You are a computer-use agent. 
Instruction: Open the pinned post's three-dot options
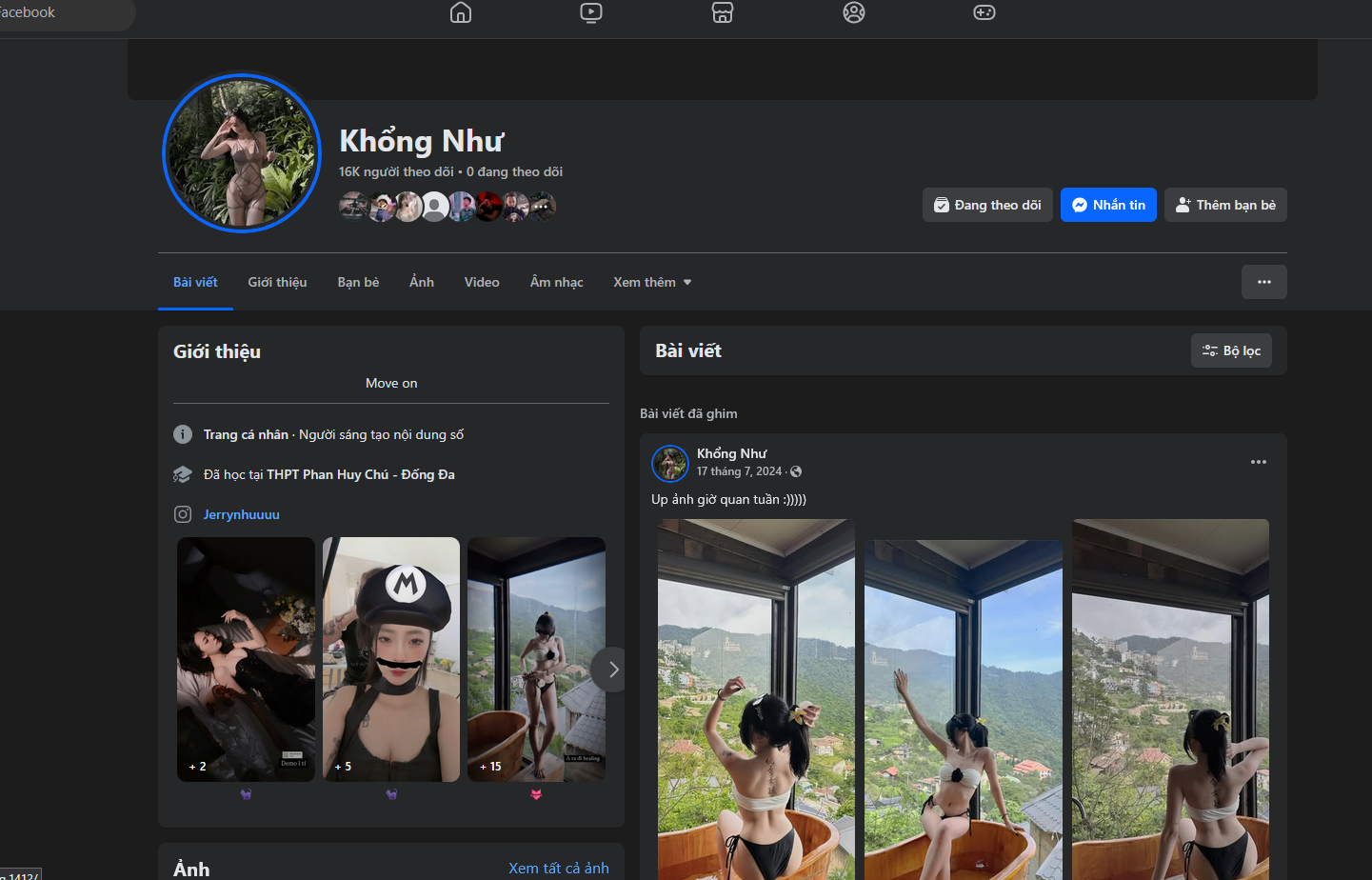[x=1258, y=462]
